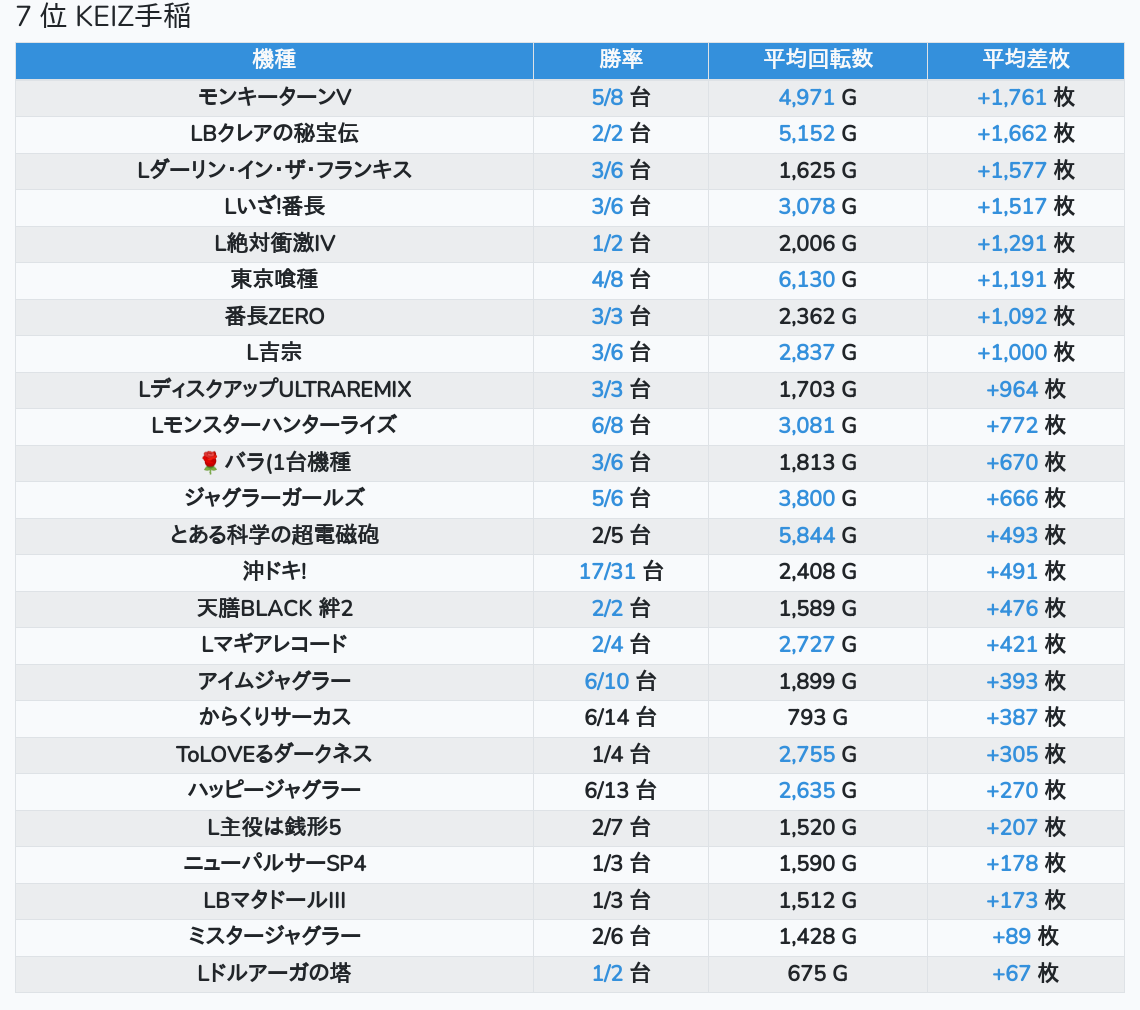Click the 17/31 win rate link for 沖ドキ!

[607, 571]
